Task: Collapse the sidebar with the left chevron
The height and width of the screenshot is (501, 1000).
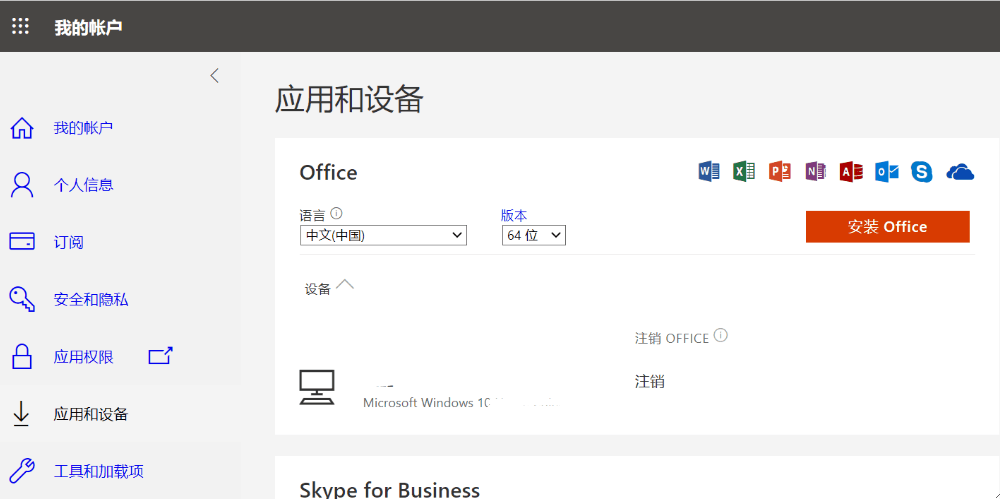Action: click(x=214, y=75)
